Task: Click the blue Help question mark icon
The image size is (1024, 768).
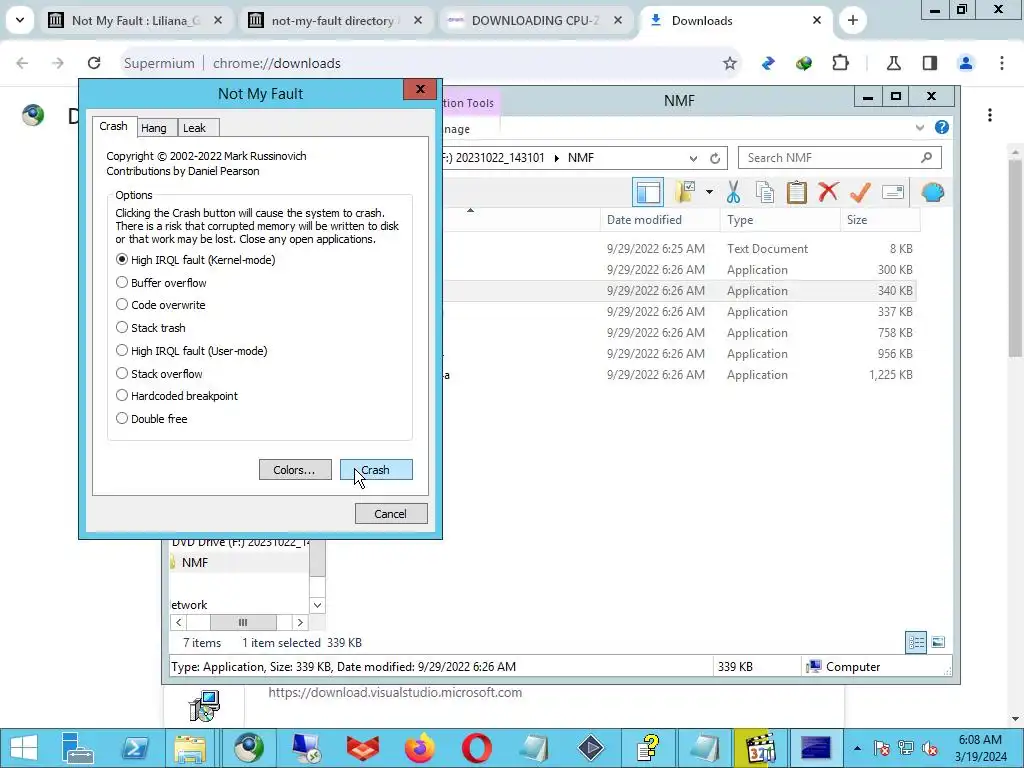Action: tap(942, 127)
